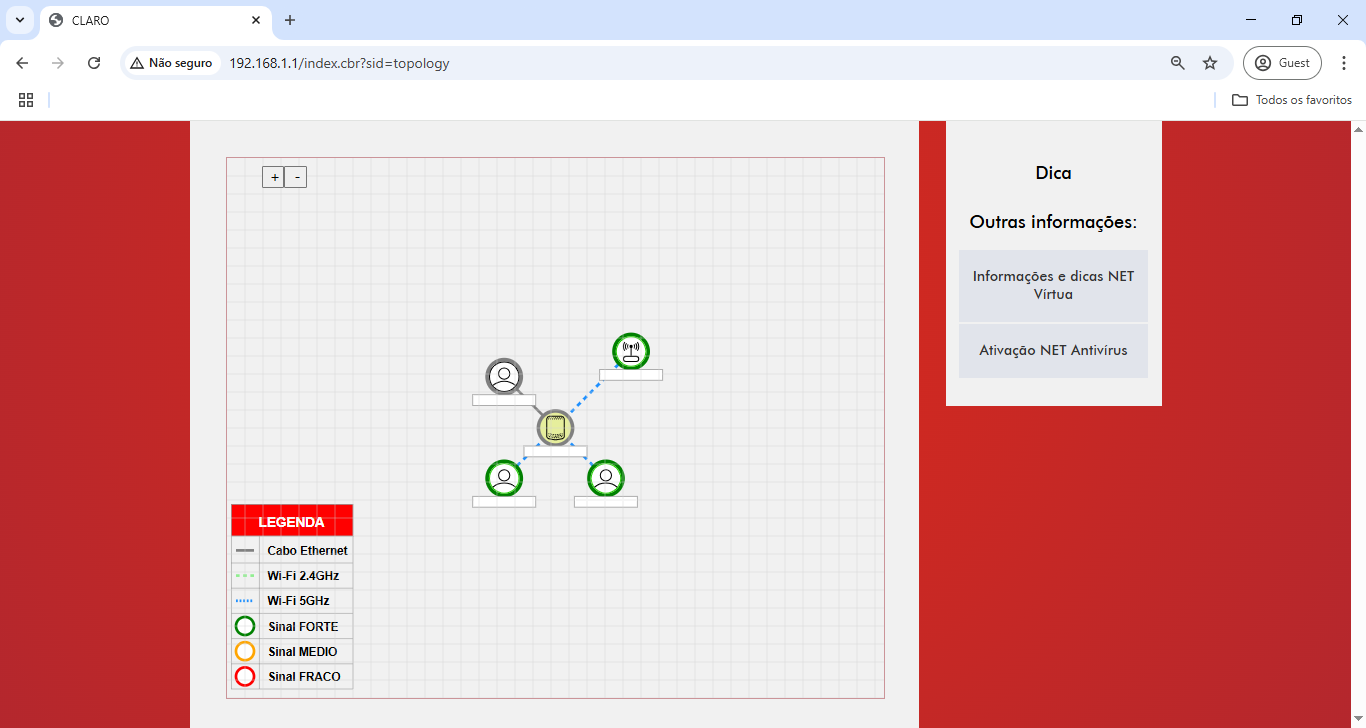Screen dimensions: 1366x728
Task: Open Ativação NET Antivírus link
Action: 1053,351
